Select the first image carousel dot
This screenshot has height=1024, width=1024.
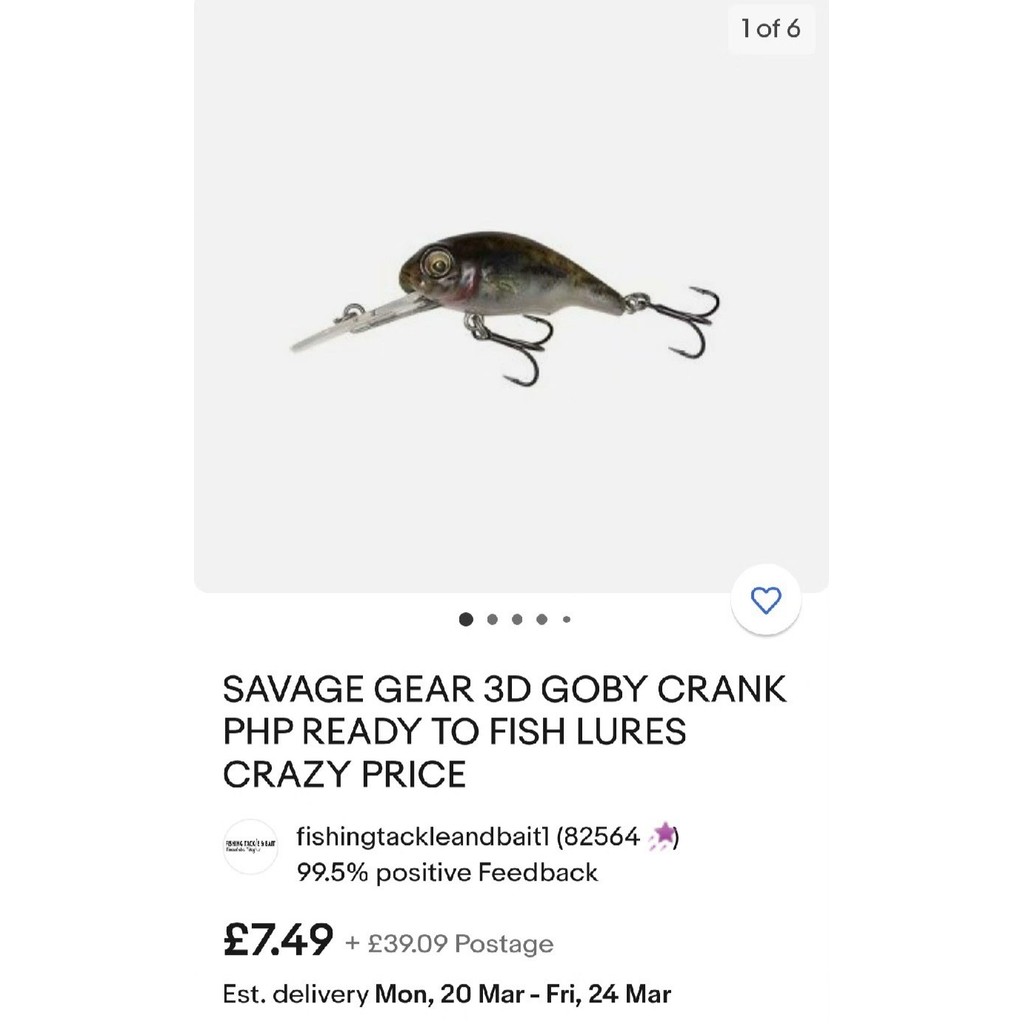click(466, 619)
